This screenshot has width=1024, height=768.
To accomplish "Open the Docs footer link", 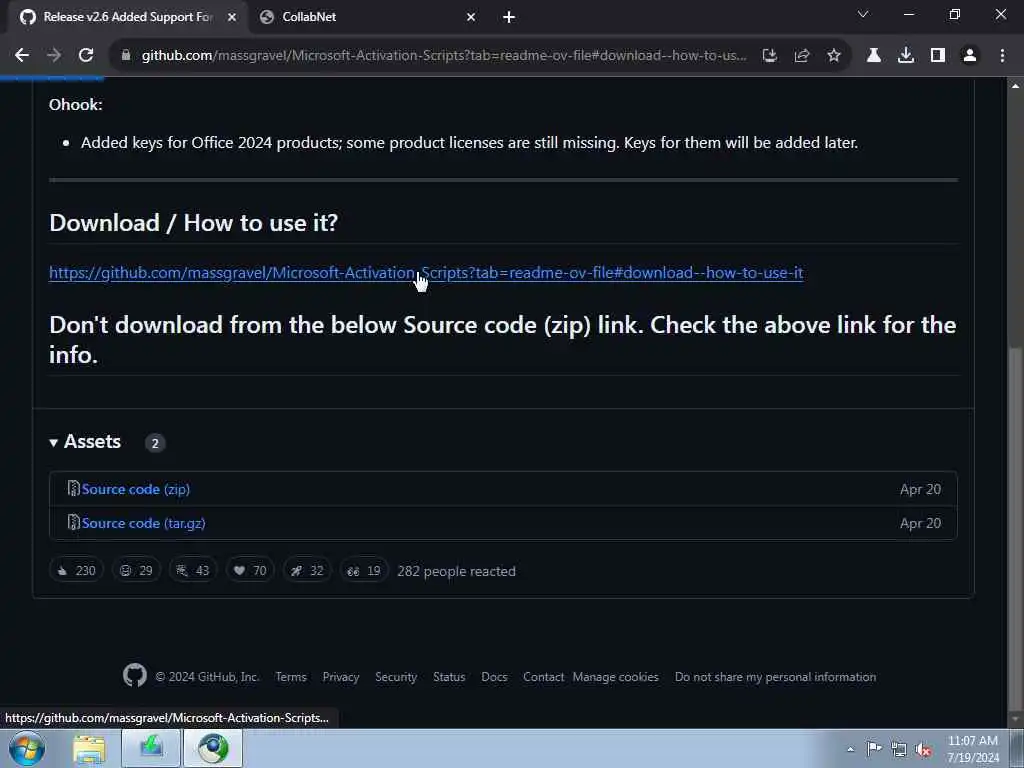I will point(494,677).
